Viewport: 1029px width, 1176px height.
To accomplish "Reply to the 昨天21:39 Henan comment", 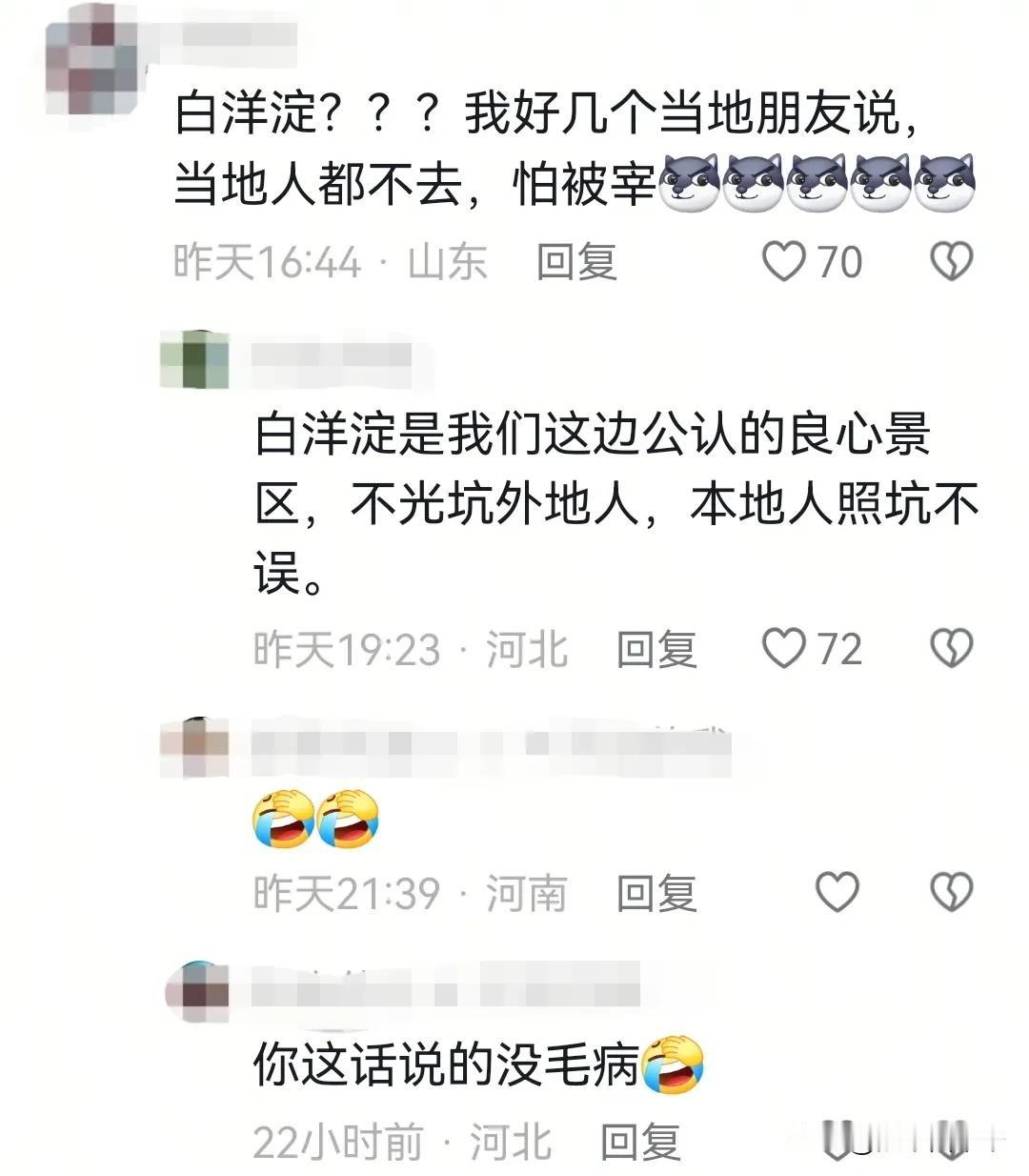I will click(x=656, y=893).
